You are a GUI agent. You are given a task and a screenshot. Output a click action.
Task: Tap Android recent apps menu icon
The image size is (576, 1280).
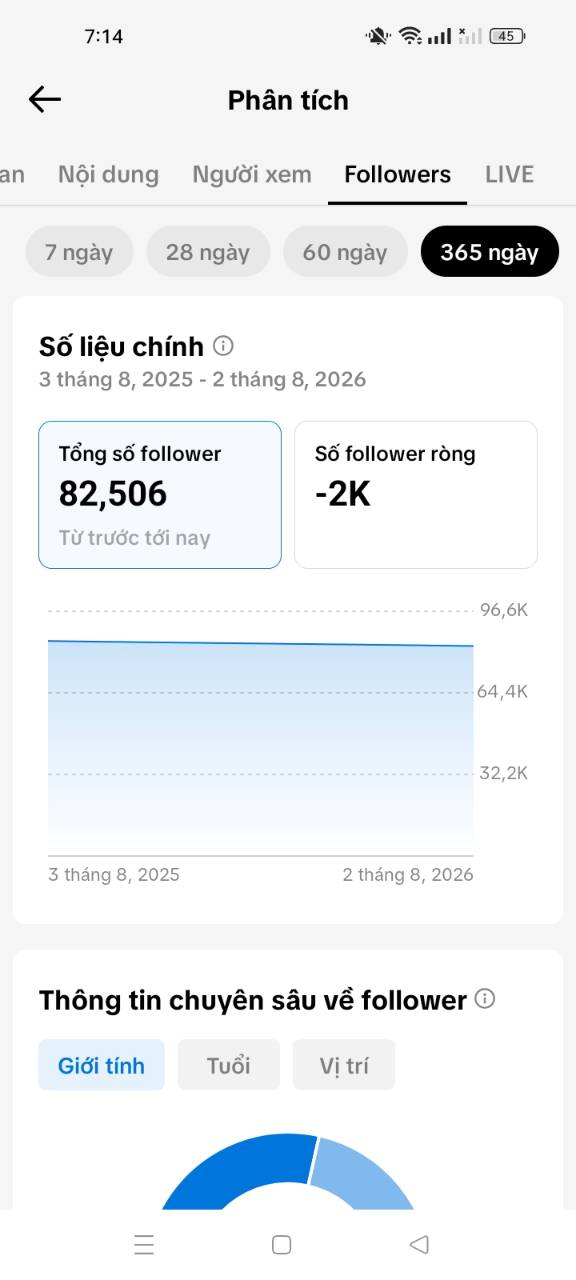[x=144, y=1244]
